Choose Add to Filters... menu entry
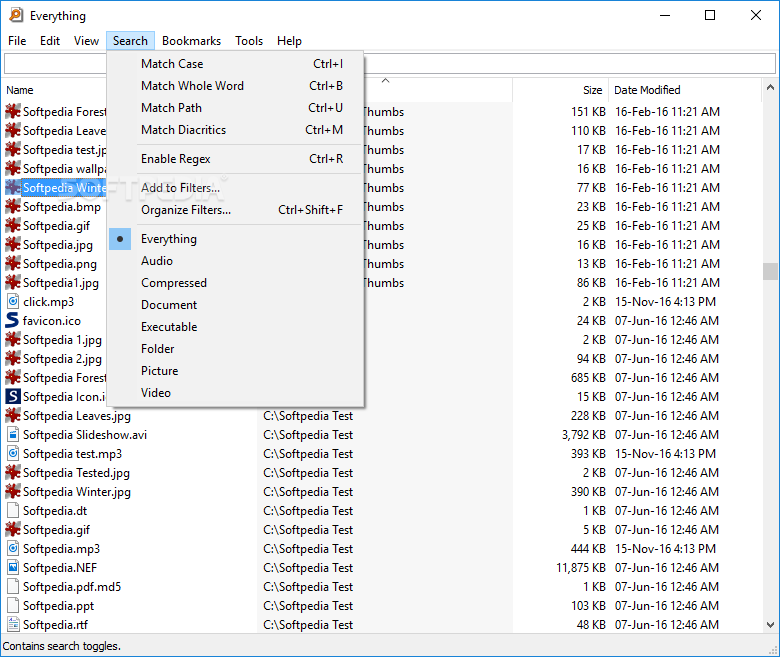The image size is (780, 657). tap(235, 188)
